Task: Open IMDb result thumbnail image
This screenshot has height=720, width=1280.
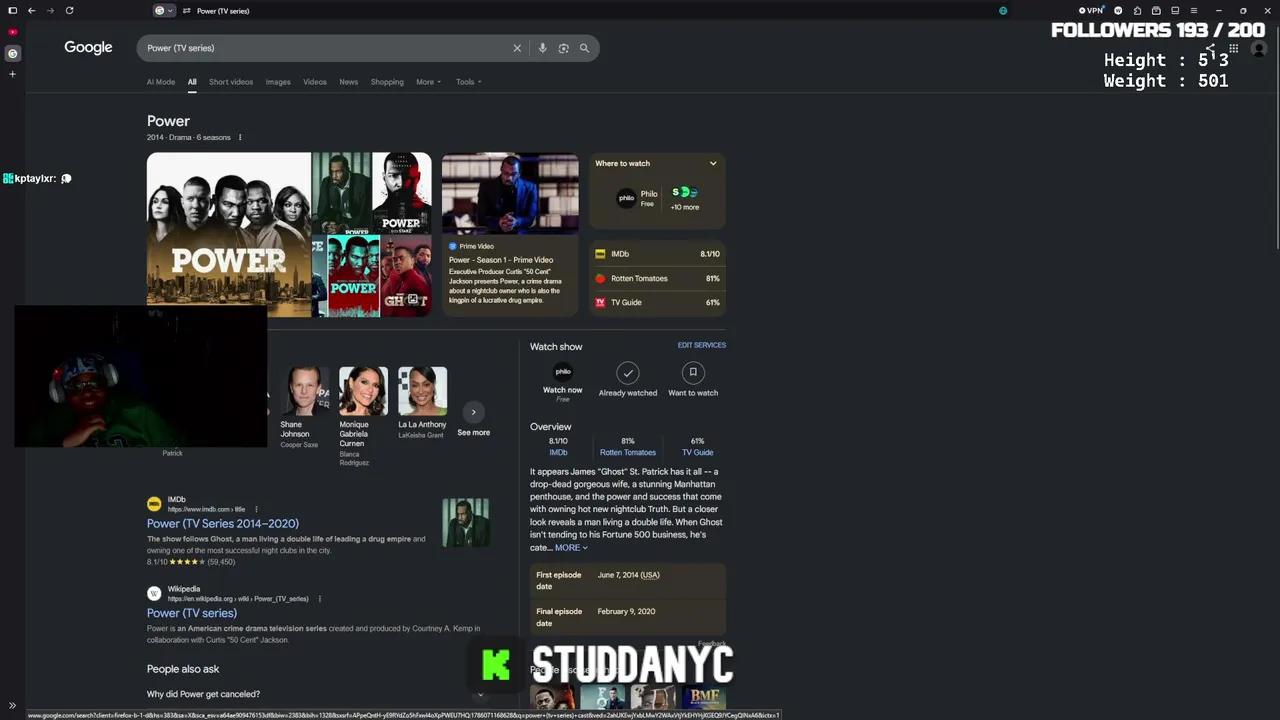Action: click(x=466, y=523)
